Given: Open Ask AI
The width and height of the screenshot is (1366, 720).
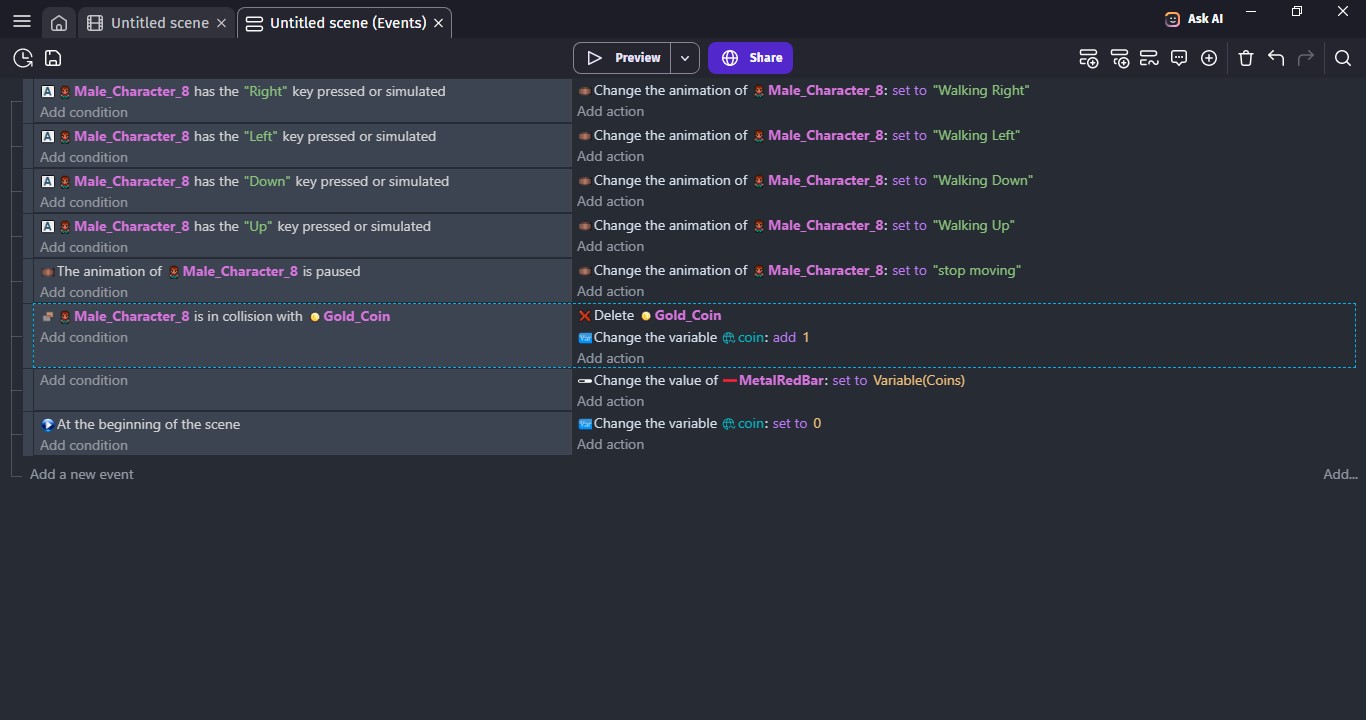Looking at the screenshot, I should point(1194,18).
